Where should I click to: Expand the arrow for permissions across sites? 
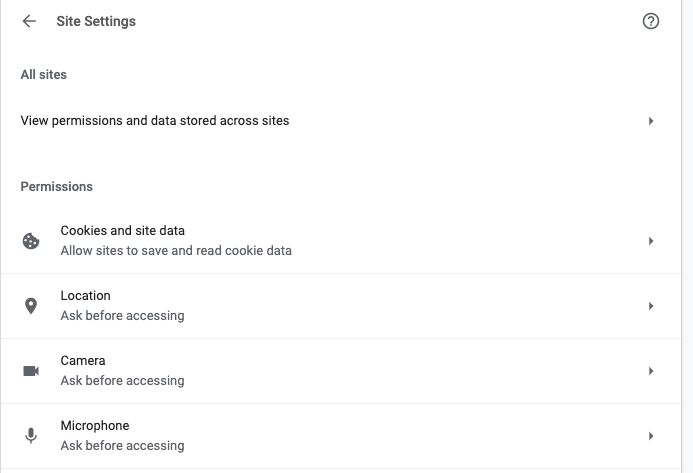click(651, 121)
